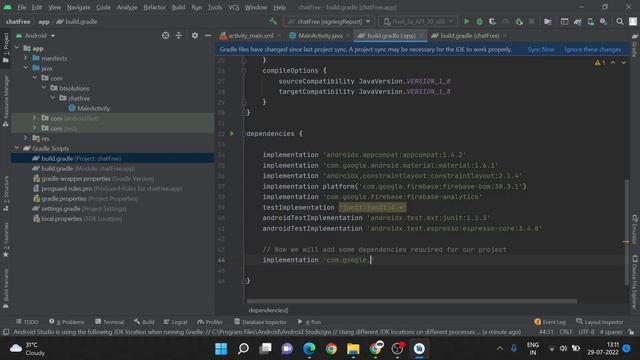Screen dimensions: 640x360
Task: Open the Layout Inspector
Action: pyautogui.click(x=600, y=322)
